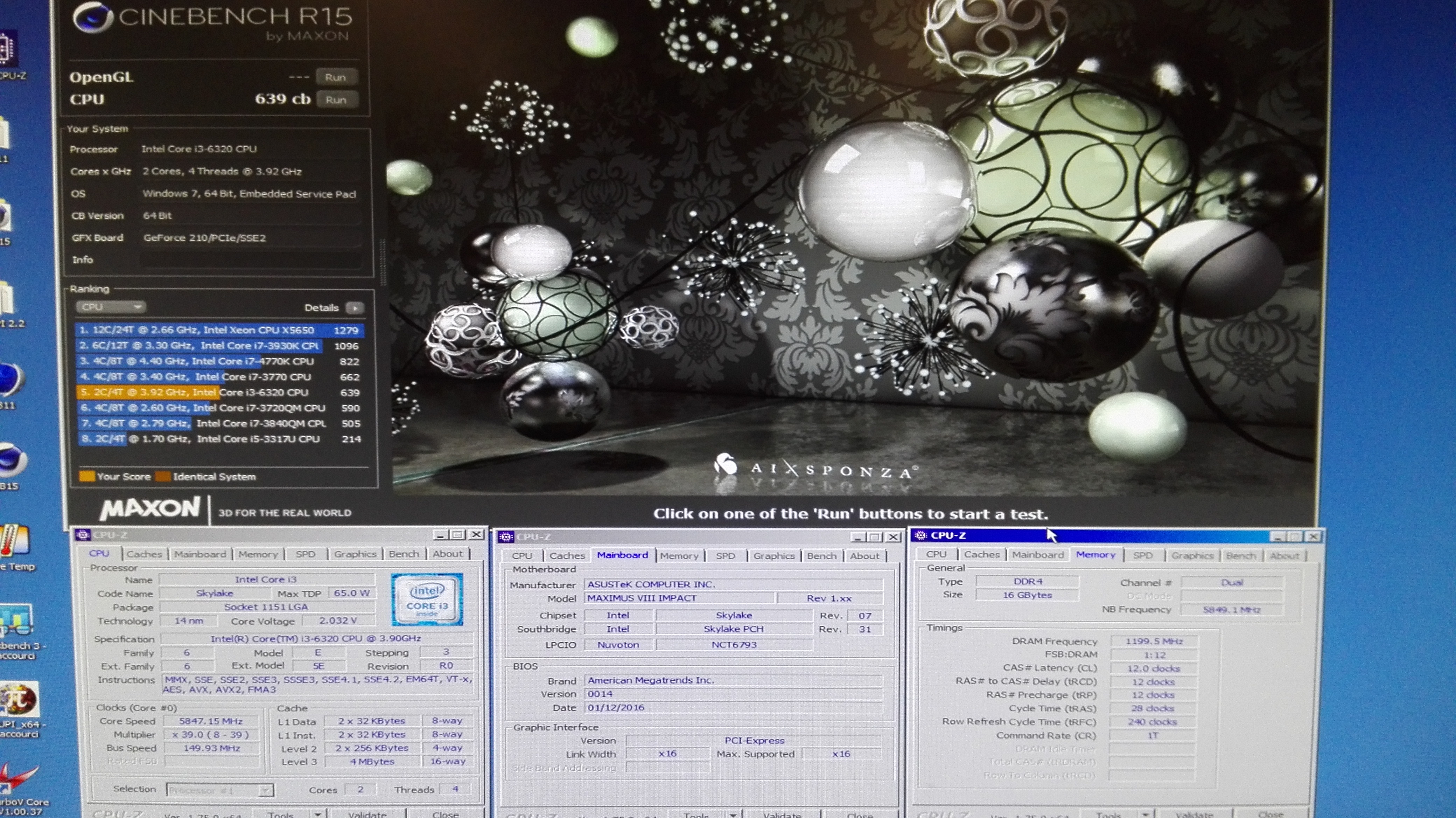1456x818 pixels.
Task: Open Graphics tab in left CPU-Z window
Action: 355,554
